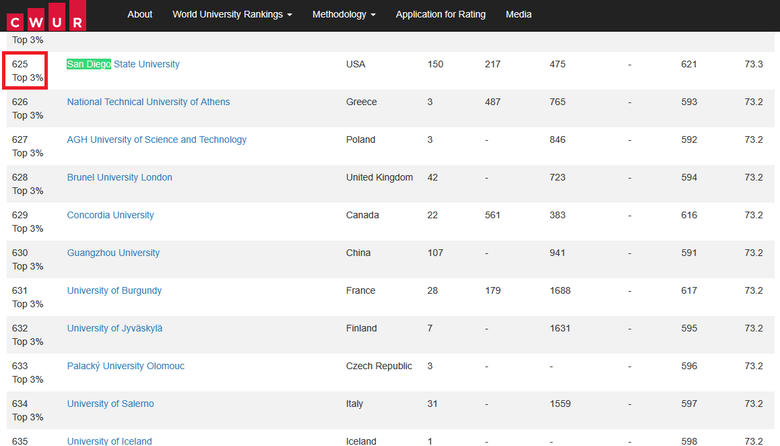
Task: Click the Italy country cell
Action: click(355, 404)
